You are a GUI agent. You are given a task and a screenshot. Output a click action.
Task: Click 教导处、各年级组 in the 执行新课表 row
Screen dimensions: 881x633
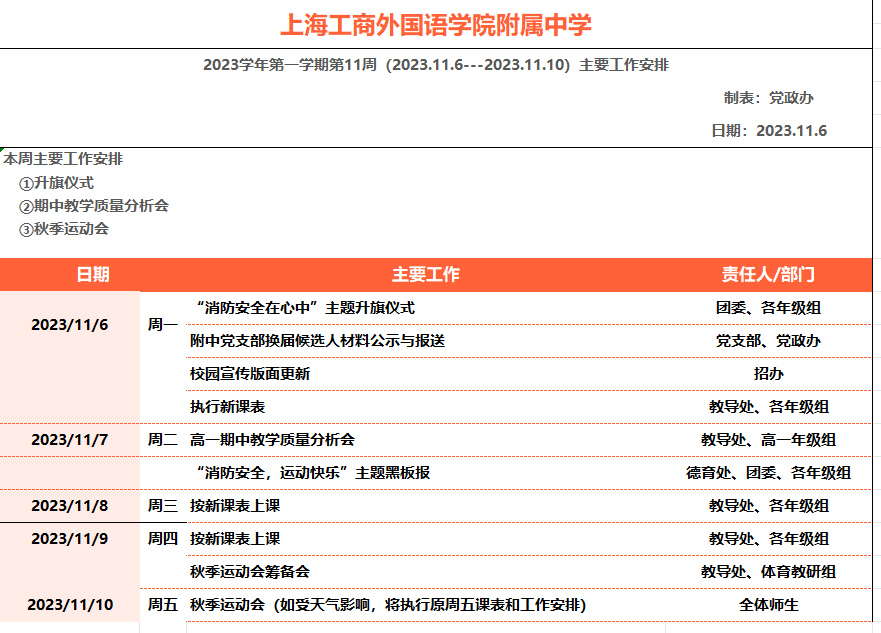[768, 407]
